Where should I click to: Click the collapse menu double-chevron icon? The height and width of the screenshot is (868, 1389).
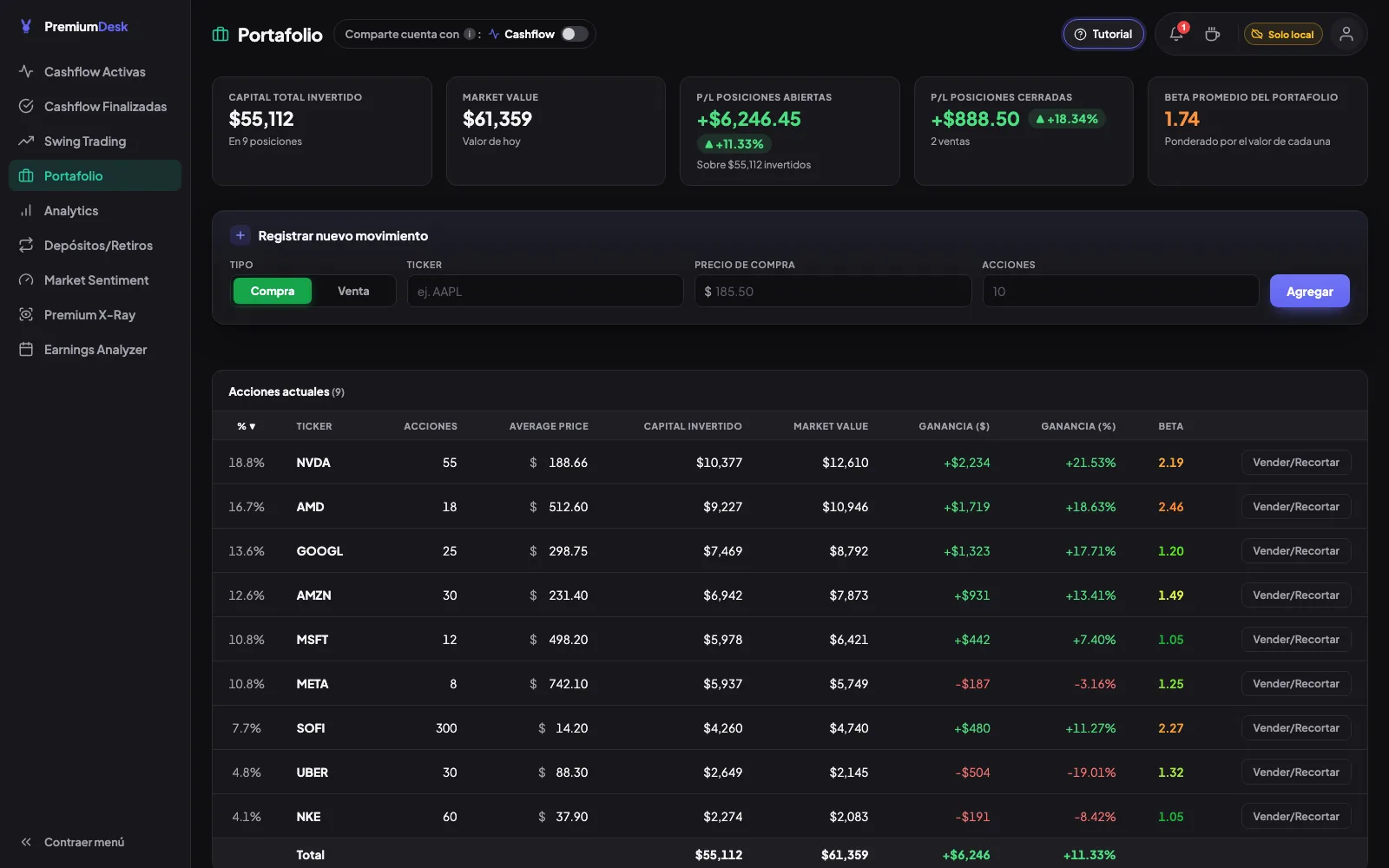point(26,842)
